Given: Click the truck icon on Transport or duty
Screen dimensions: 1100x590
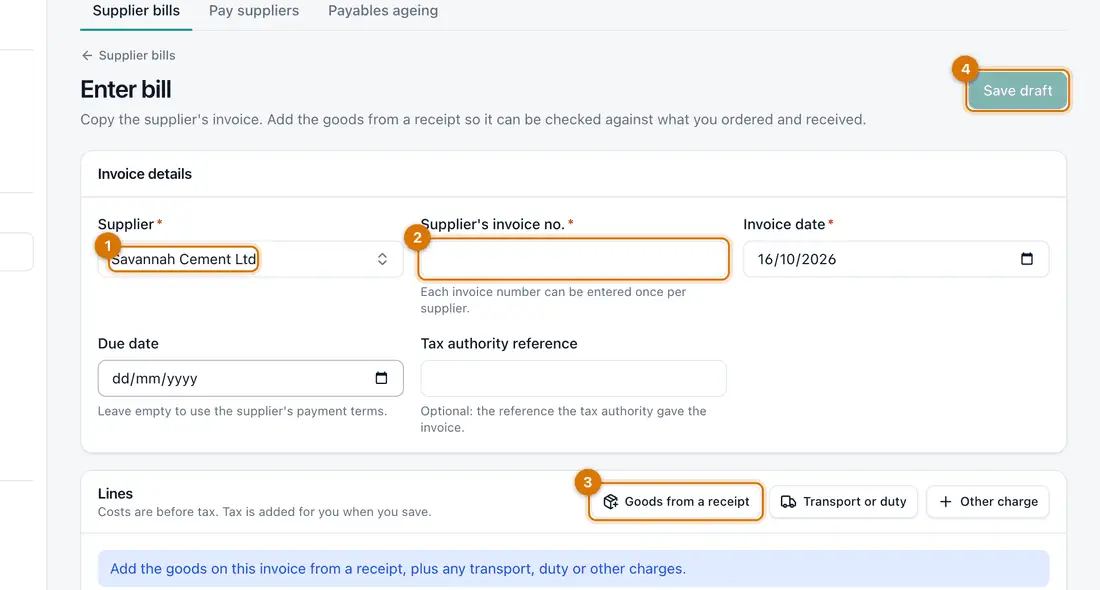Looking at the screenshot, I should [x=789, y=502].
